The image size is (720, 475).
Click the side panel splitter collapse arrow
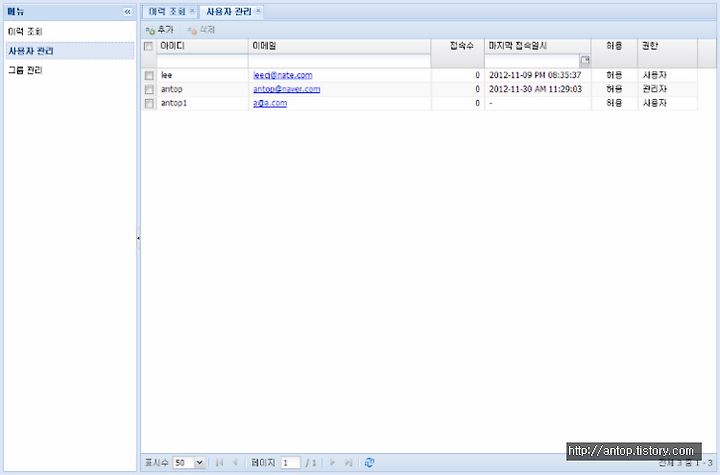[138, 238]
